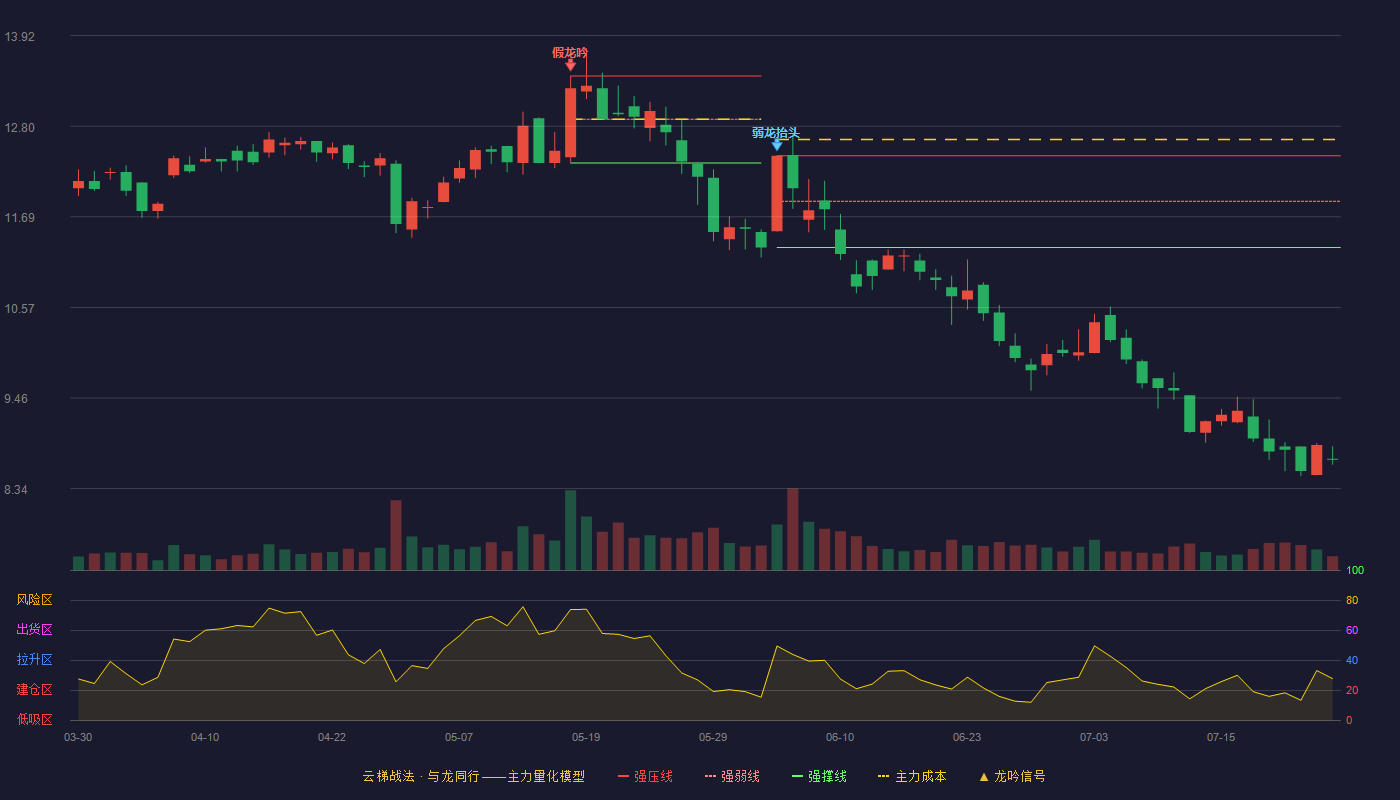Click the 04-22 date axis label
Screen dimensions: 1400x800
pyautogui.click(x=332, y=737)
